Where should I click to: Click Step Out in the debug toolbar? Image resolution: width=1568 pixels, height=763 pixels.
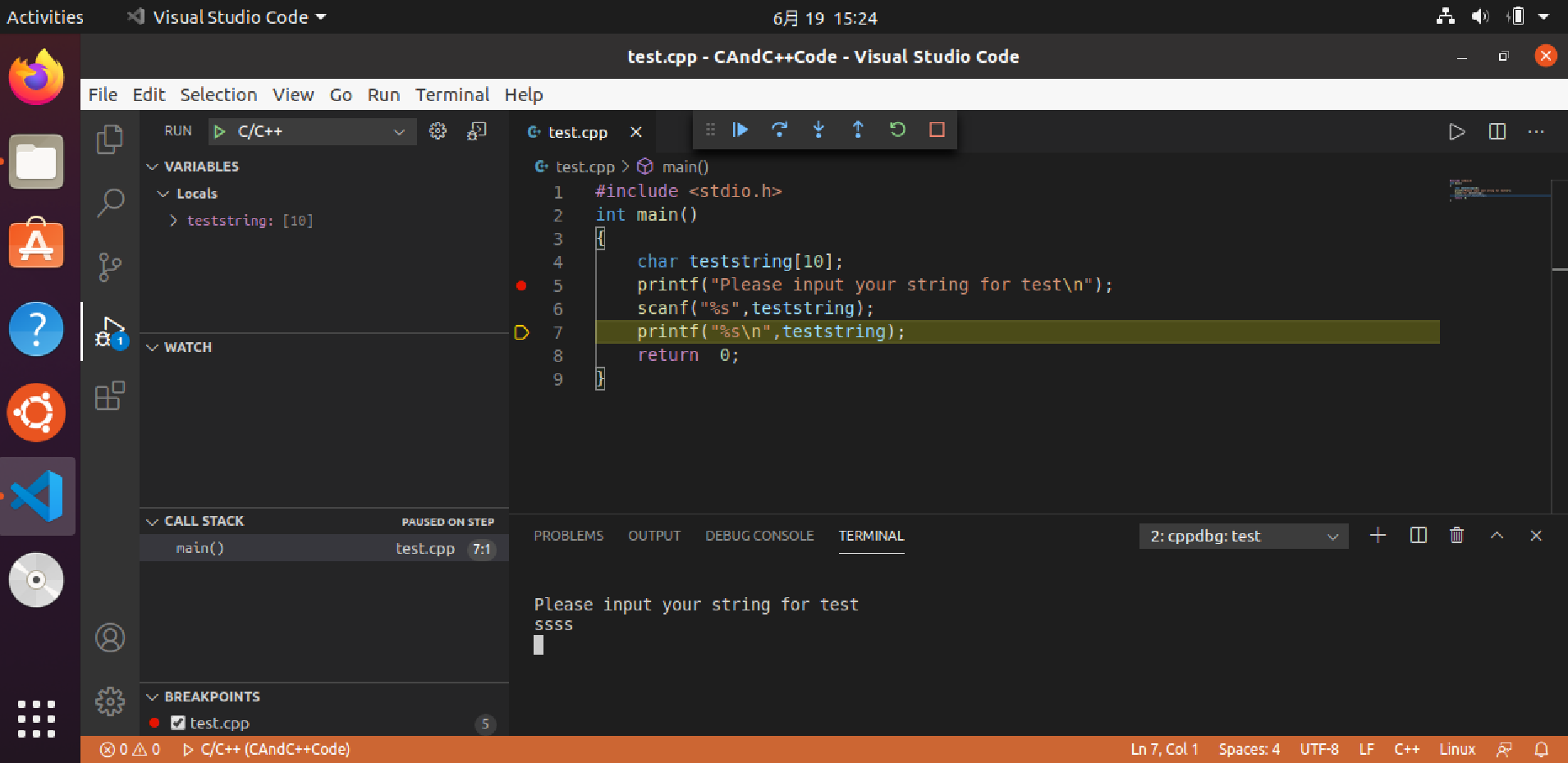tap(858, 130)
